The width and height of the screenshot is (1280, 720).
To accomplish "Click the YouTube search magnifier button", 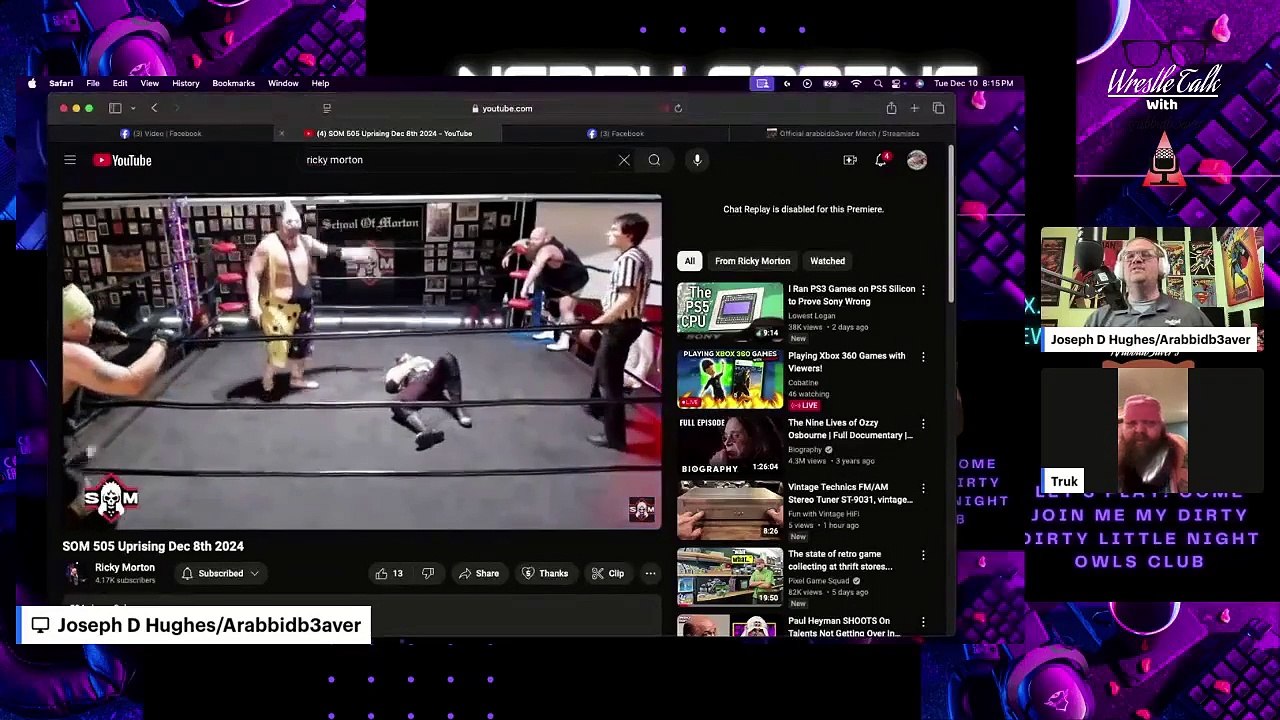I will 654,160.
